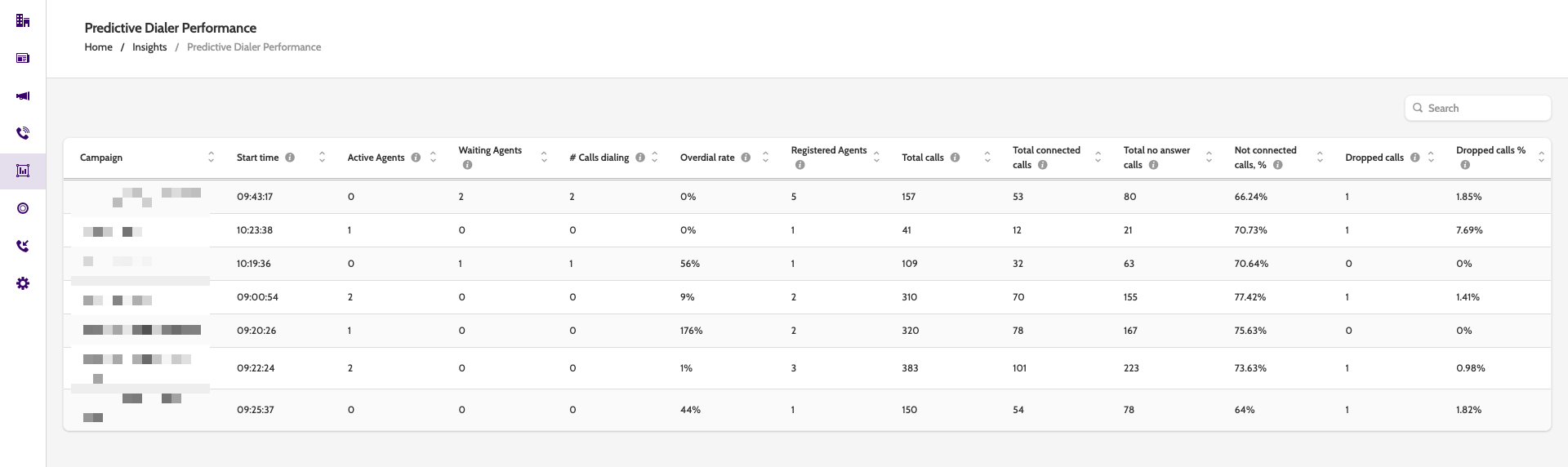
Task: Sort table by Waiting Agents arrows
Action: coord(544,157)
